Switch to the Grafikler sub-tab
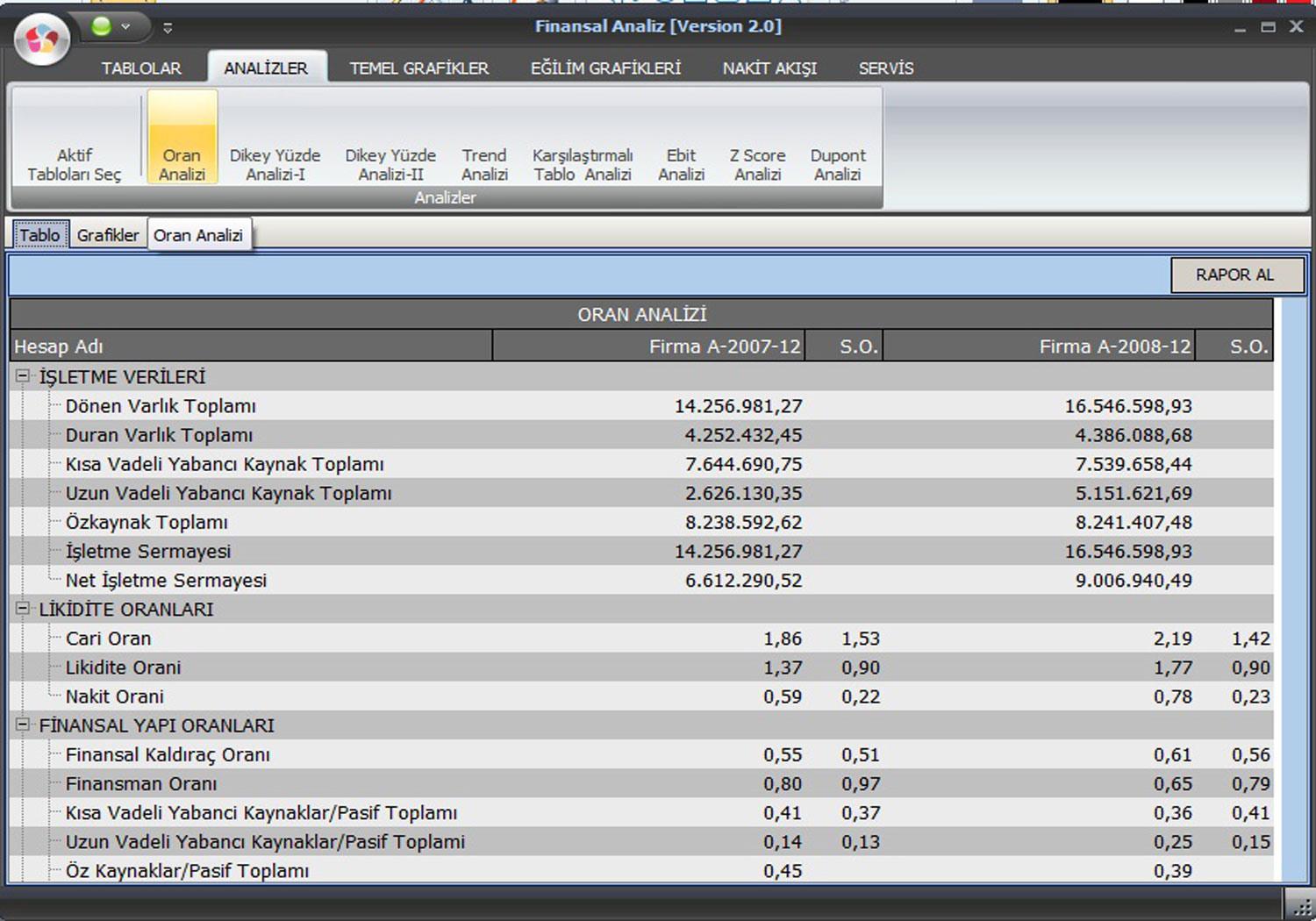Screen dimensions: 1316x921 [108, 235]
